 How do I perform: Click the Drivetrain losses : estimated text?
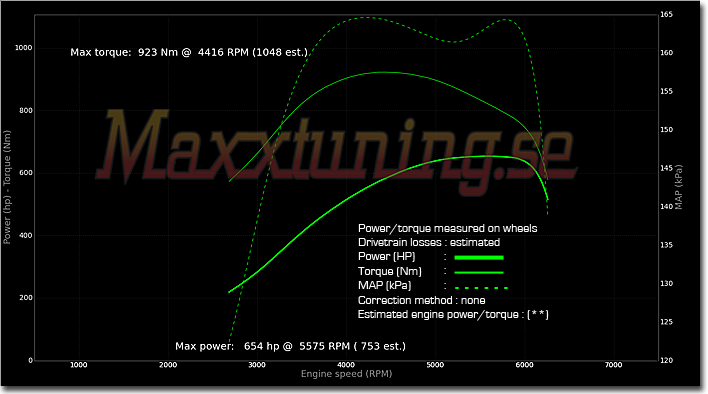(x=429, y=242)
